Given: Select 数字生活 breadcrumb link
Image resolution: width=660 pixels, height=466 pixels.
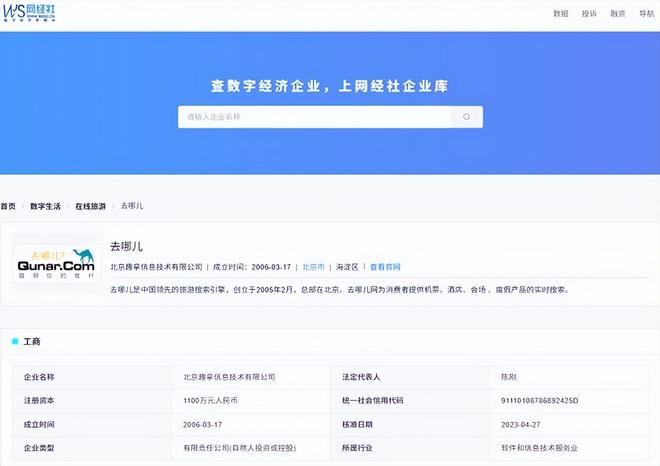Looking at the screenshot, I should (45, 205).
